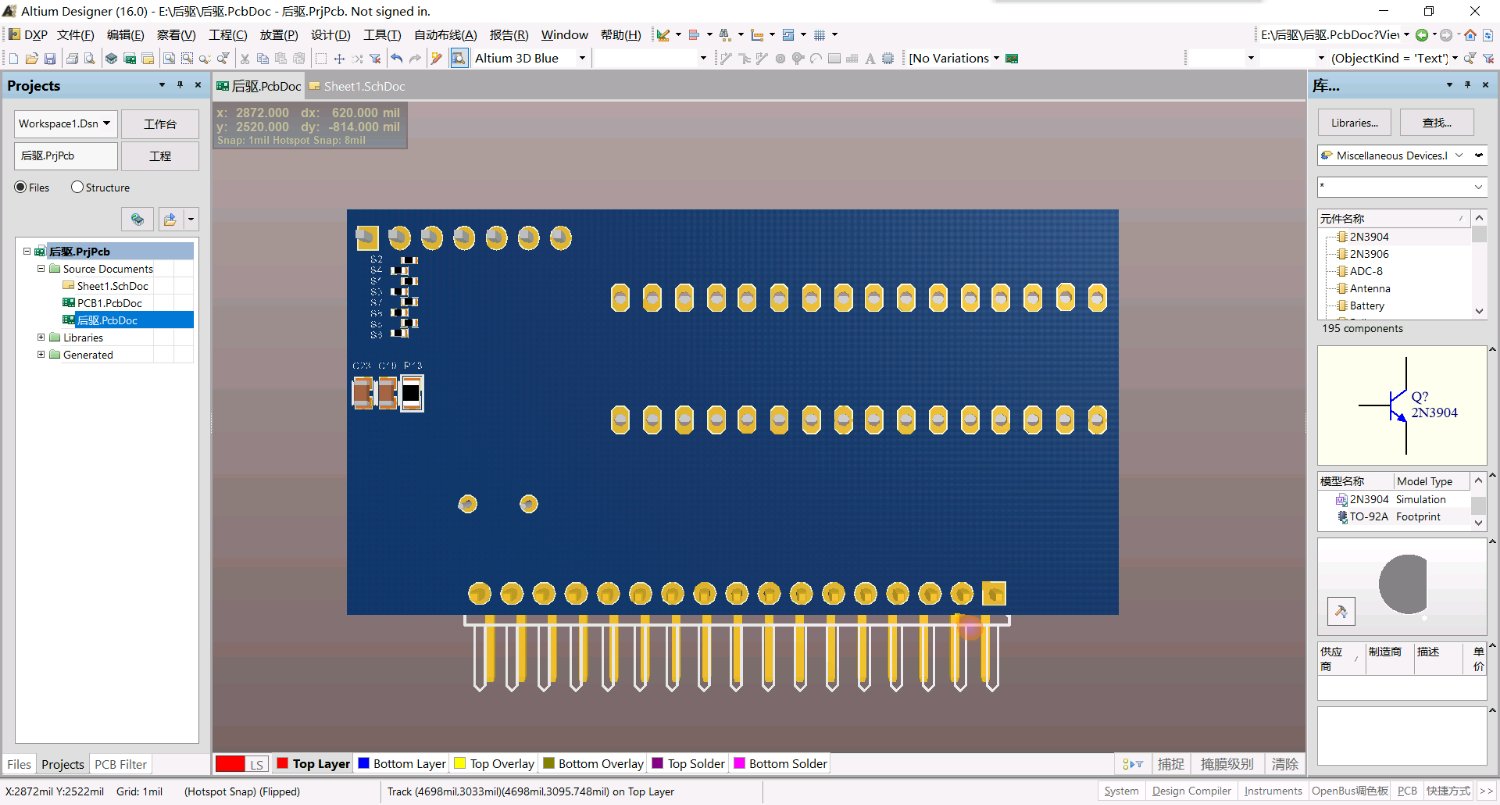The height and width of the screenshot is (805, 1500).
Task: Click the Undo arrow in the toolbar
Action: (397, 59)
